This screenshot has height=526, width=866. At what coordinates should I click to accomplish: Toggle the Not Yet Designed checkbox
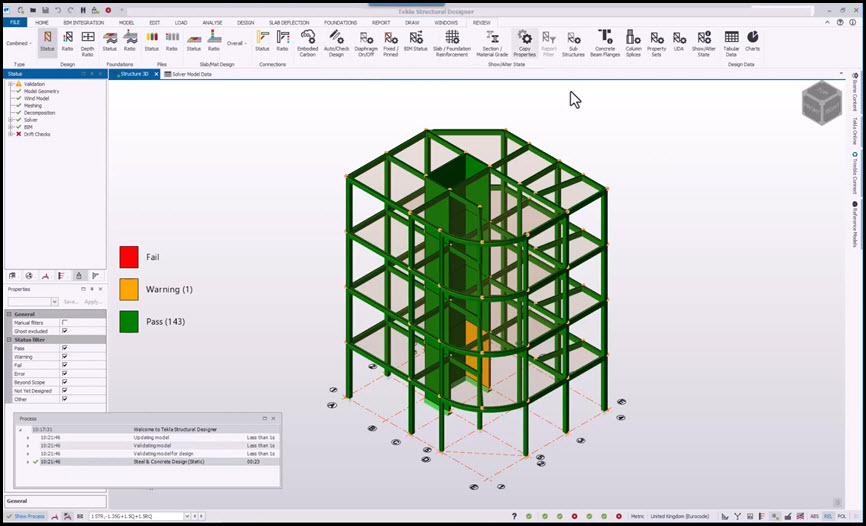tap(65, 391)
